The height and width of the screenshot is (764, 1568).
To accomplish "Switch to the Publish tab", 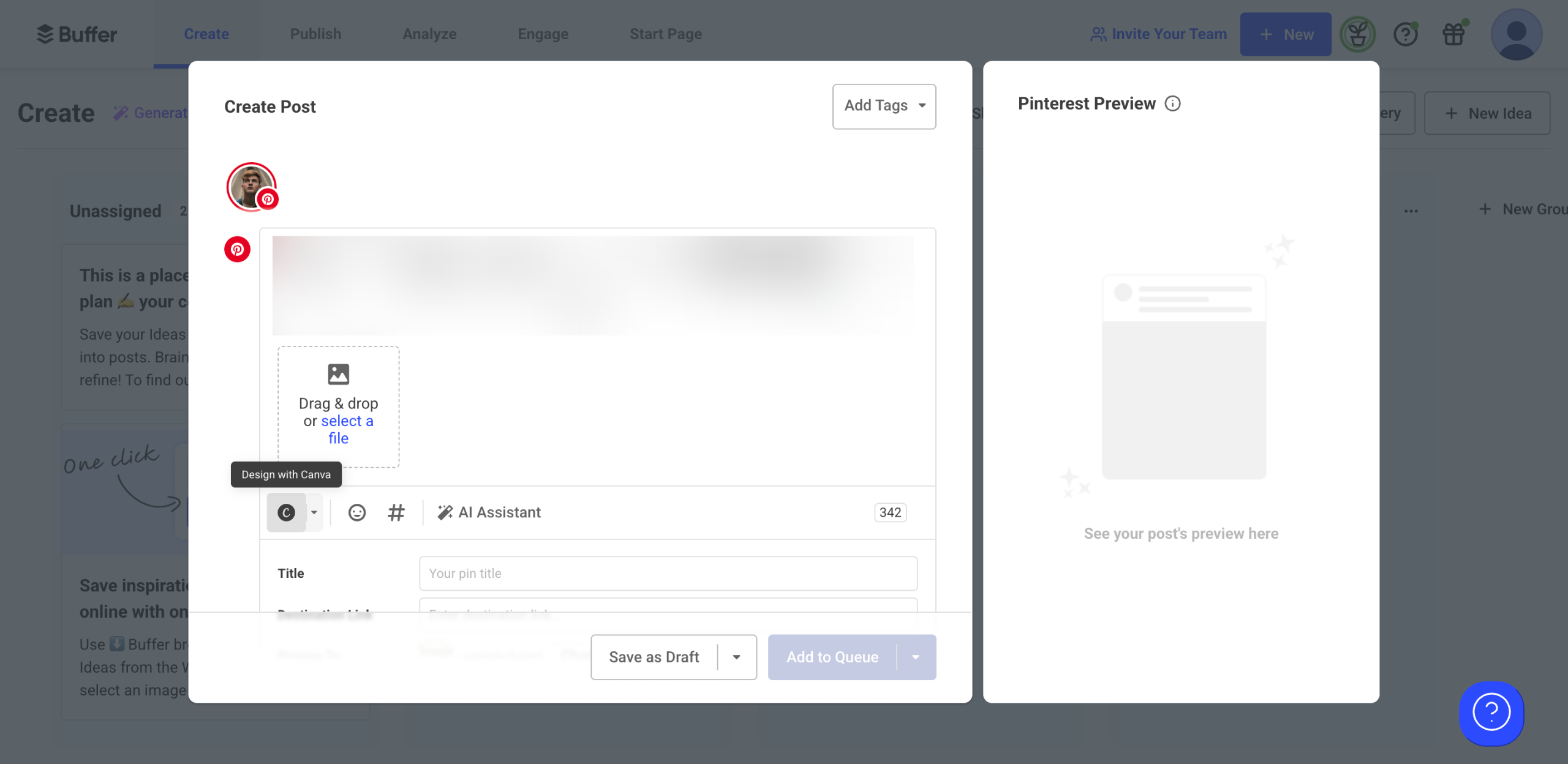I will pyautogui.click(x=315, y=34).
